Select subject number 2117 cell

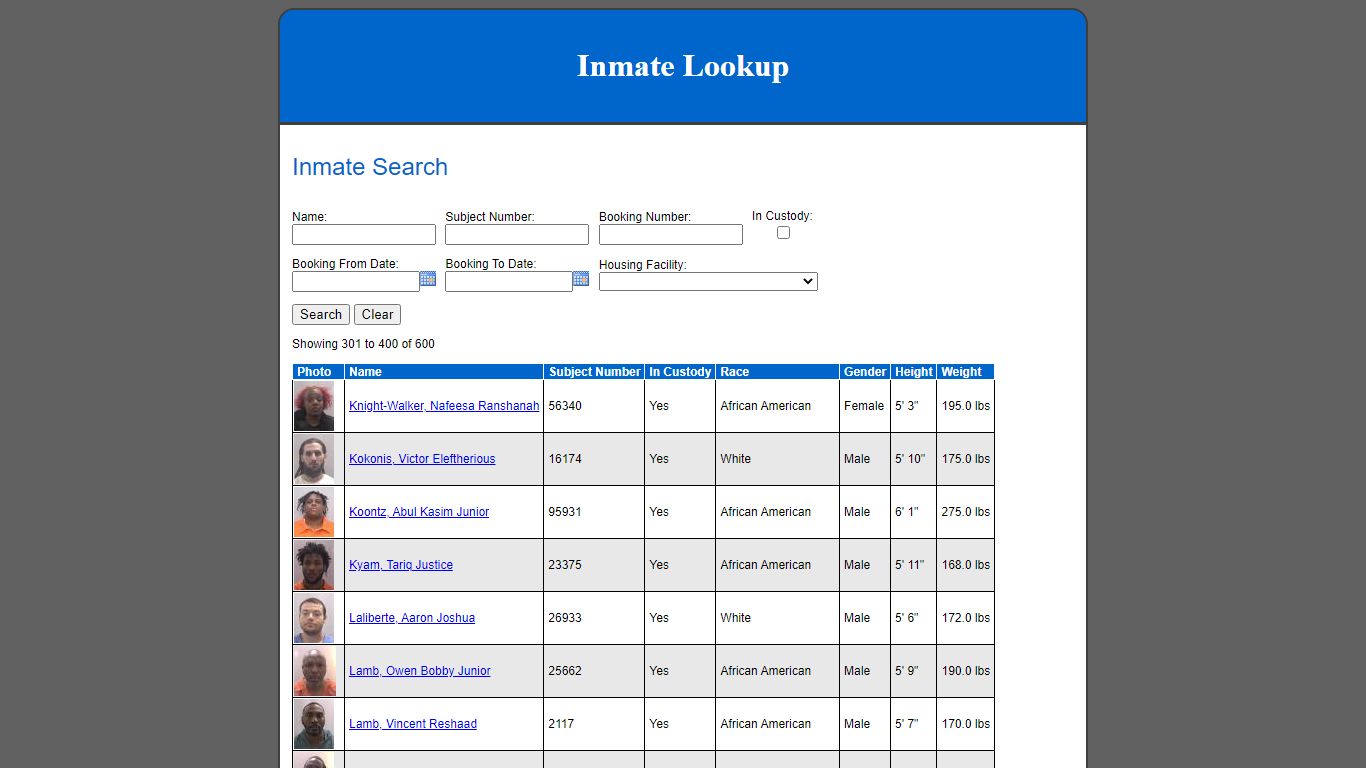click(594, 724)
